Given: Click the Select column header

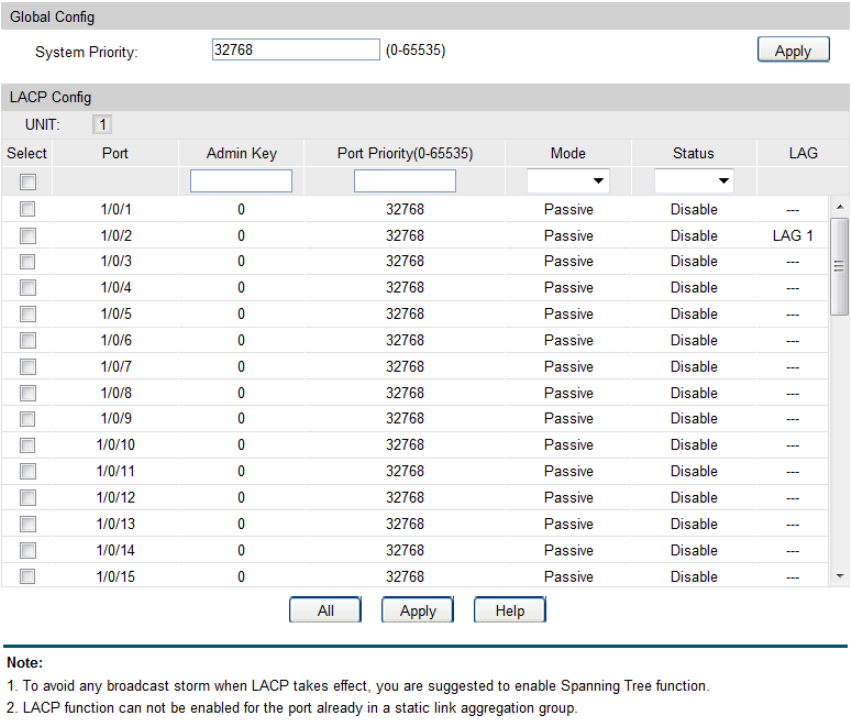Looking at the screenshot, I should (x=27, y=153).
